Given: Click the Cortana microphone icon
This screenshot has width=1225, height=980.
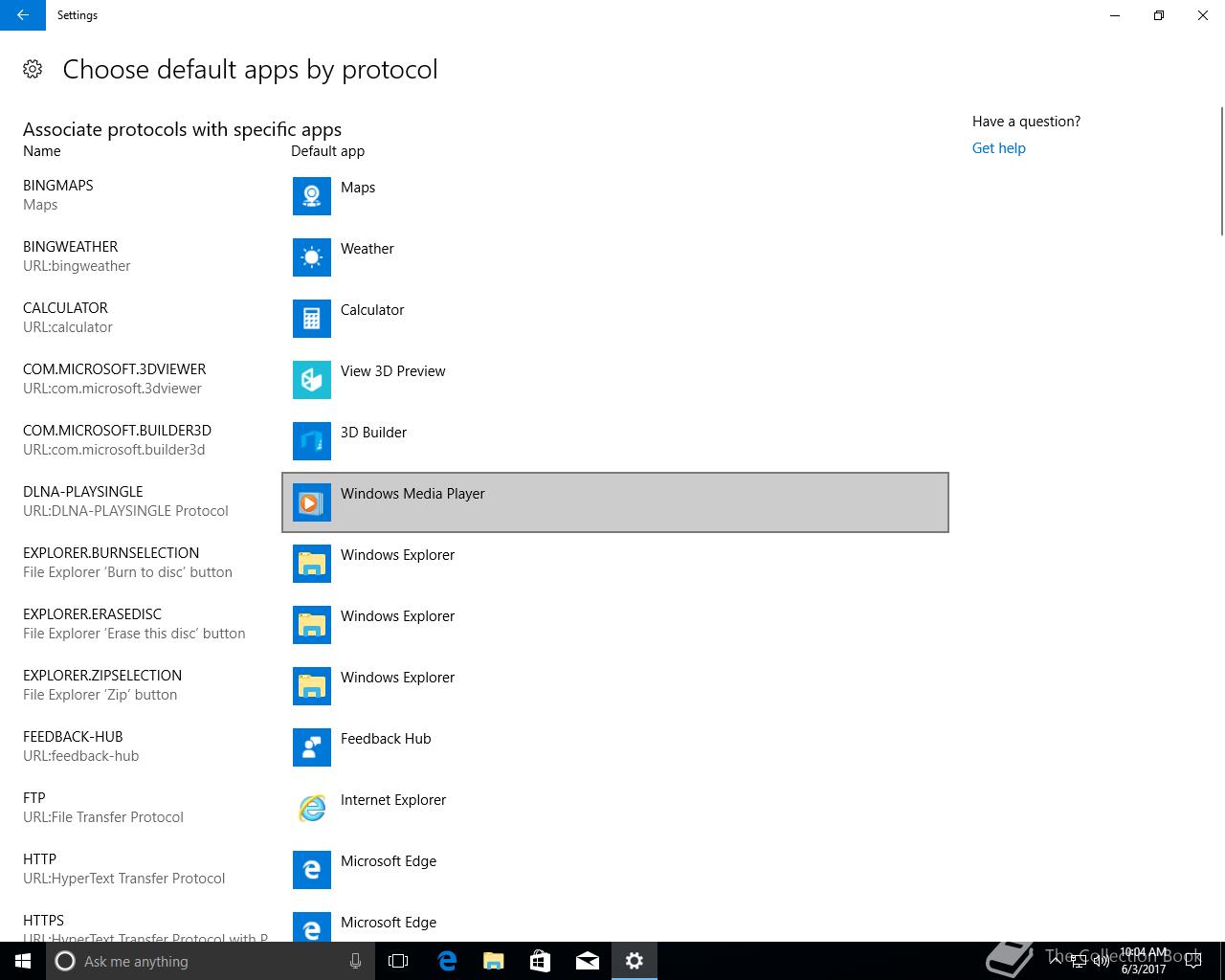Looking at the screenshot, I should pyautogui.click(x=355, y=961).
